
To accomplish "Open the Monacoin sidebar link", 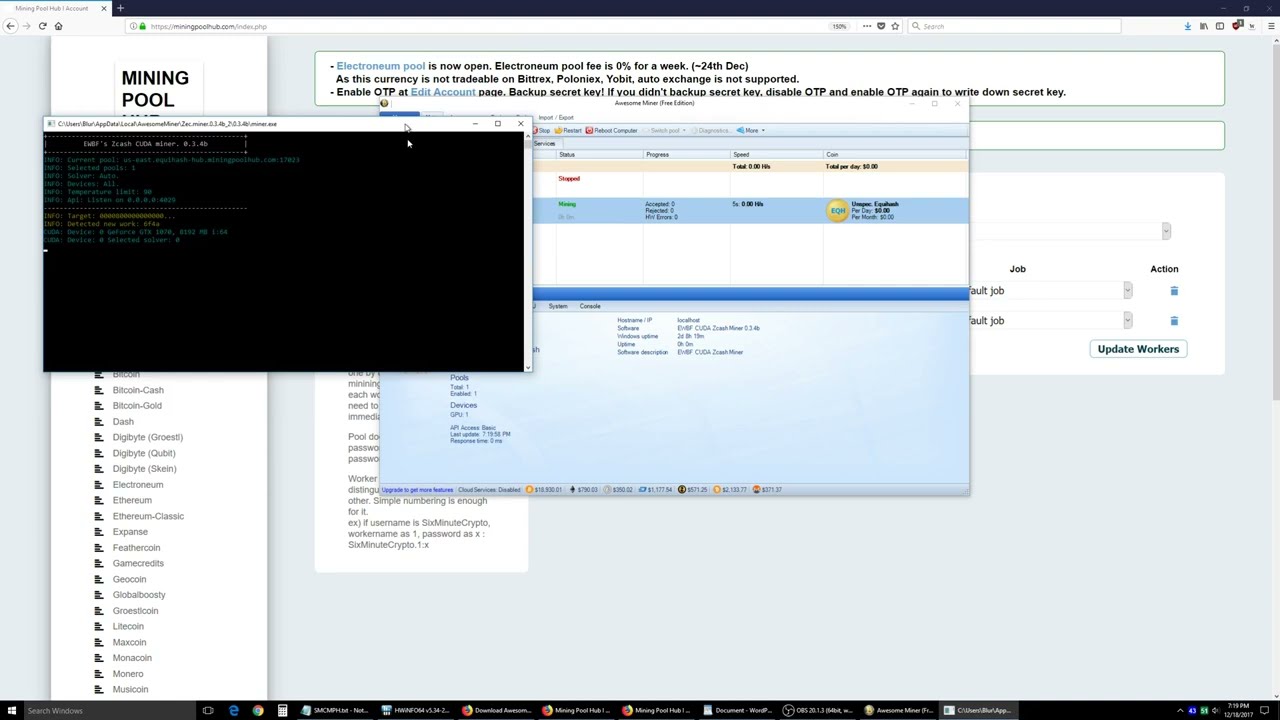I will click(x=132, y=658).
